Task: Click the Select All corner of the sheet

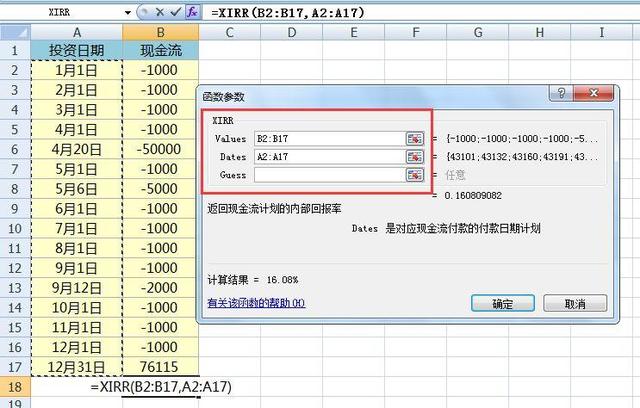Action: tap(16, 32)
